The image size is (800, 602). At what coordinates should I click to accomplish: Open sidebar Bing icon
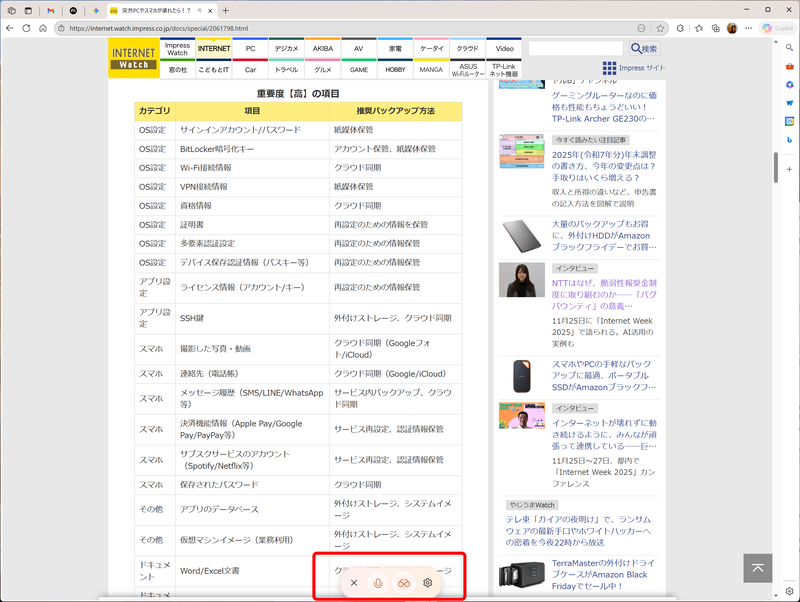tap(789, 139)
